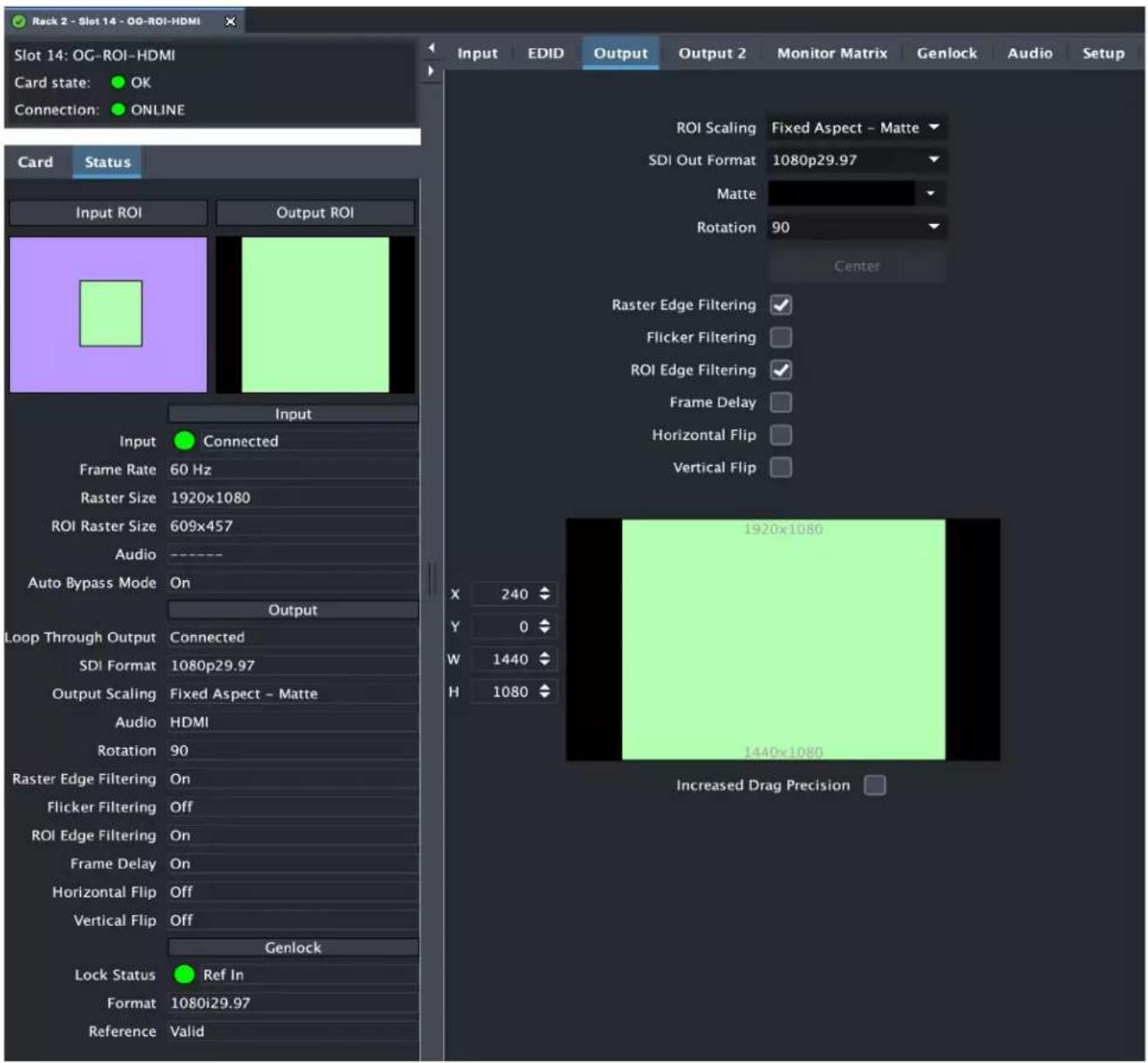The image size is (1148, 1063).
Task: Switch to the Monitor Matrix tab
Action: (832, 53)
